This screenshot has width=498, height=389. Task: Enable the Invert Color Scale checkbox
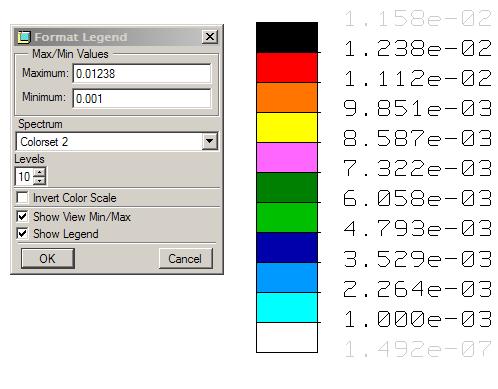click(x=22, y=197)
